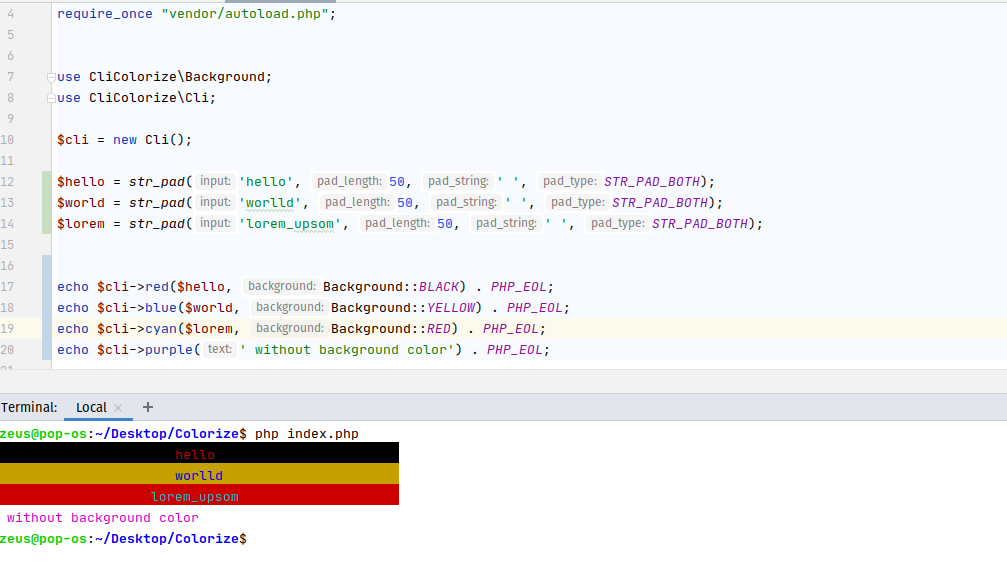
Task: Click line number 19 in gutter
Action: (7, 329)
